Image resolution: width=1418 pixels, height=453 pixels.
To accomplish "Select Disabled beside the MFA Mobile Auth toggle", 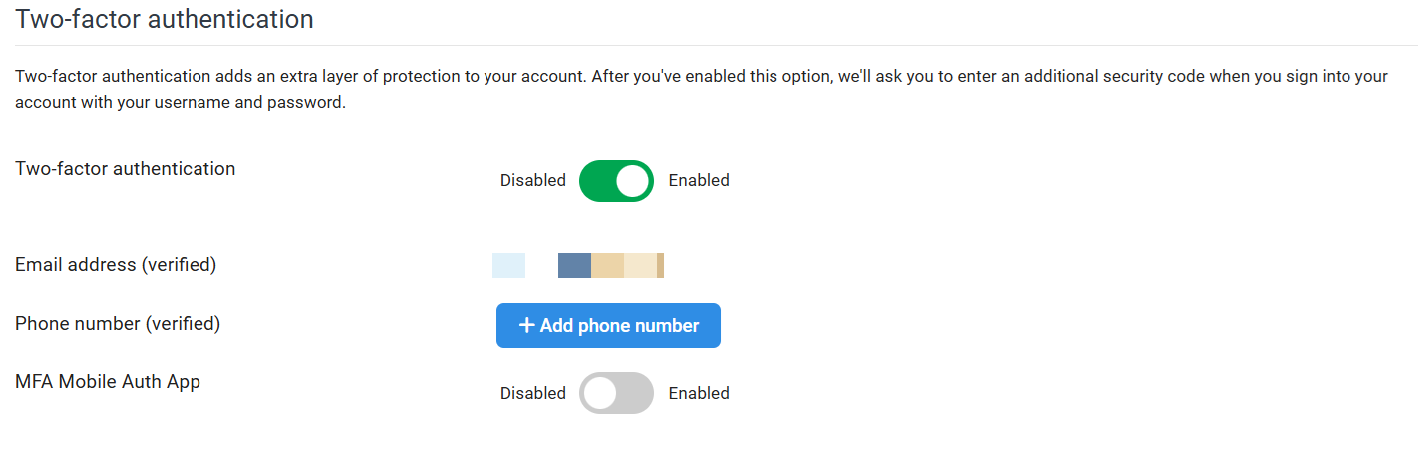I will (533, 393).
